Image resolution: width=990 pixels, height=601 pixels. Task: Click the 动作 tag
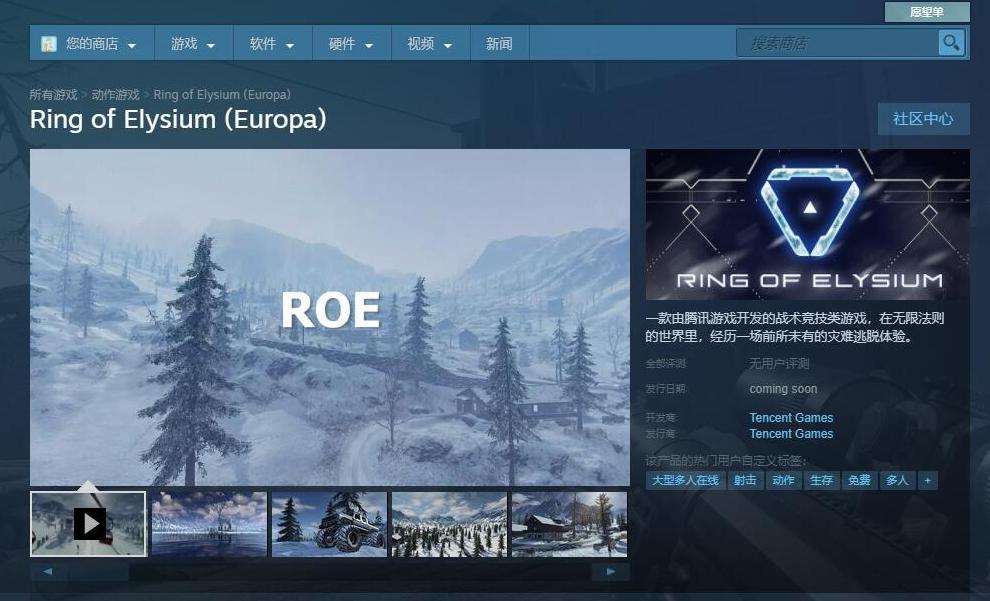click(x=784, y=480)
